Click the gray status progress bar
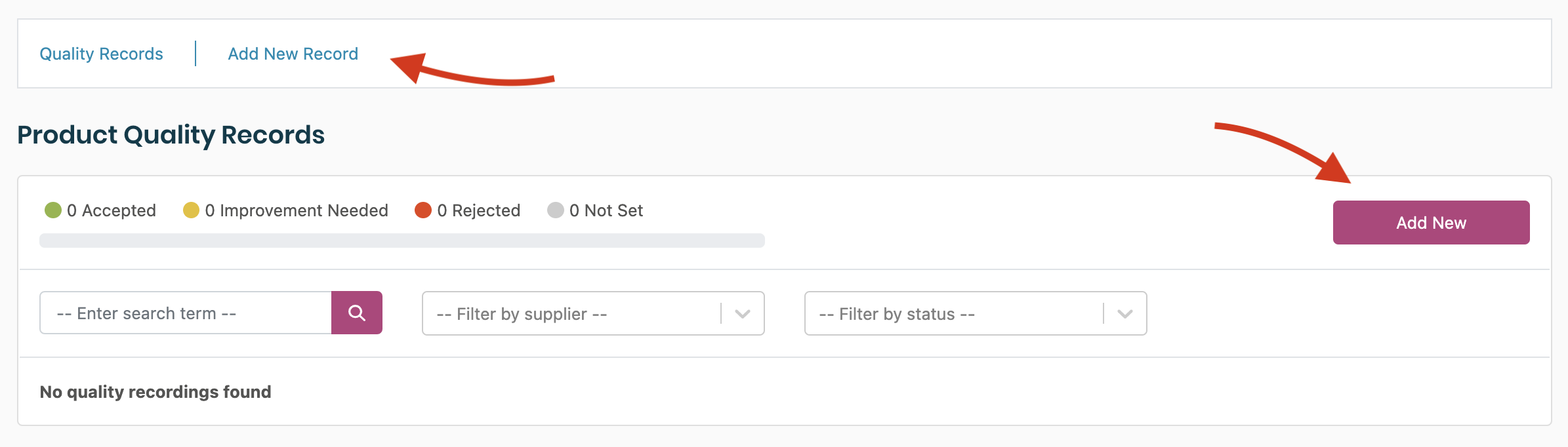1568x447 pixels. (x=402, y=241)
